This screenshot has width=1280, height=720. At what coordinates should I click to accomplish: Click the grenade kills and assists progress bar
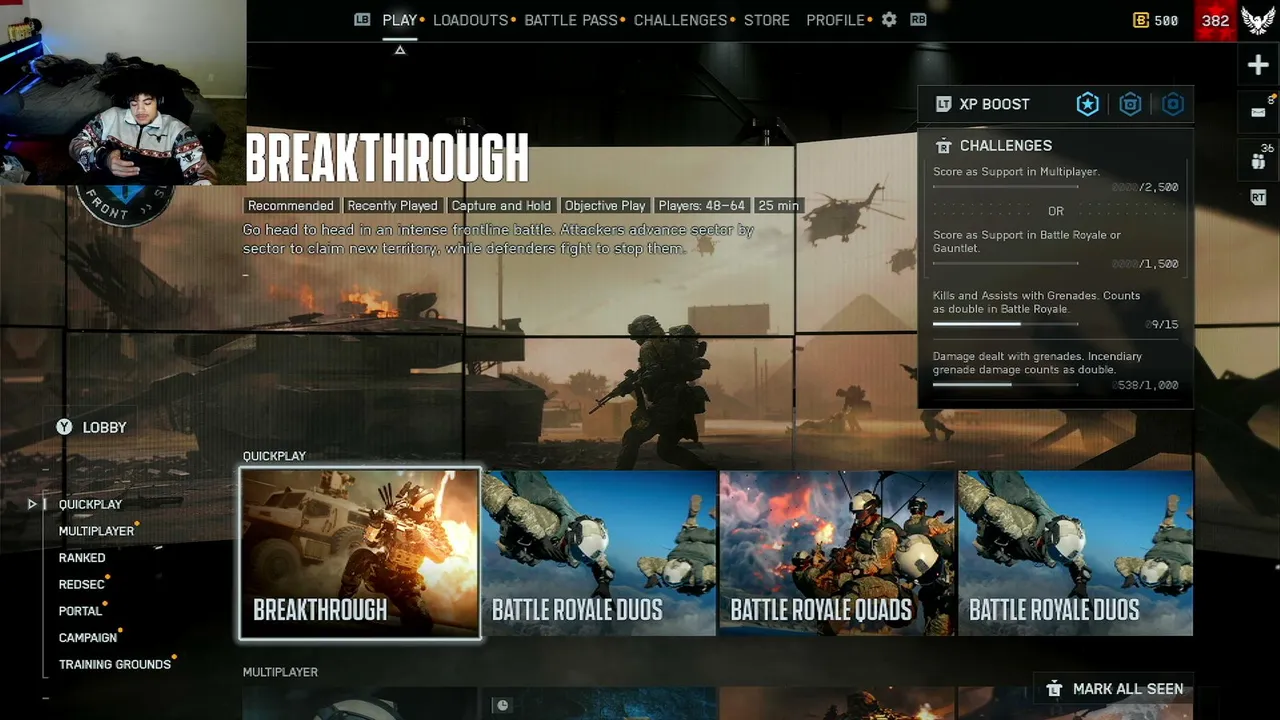pos(1005,324)
